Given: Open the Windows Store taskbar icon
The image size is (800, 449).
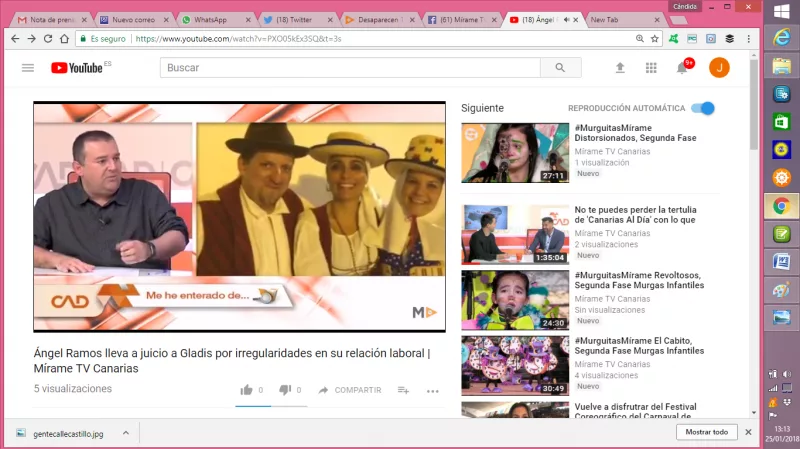Looking at the screenshot, I should [x=782, y=122].
